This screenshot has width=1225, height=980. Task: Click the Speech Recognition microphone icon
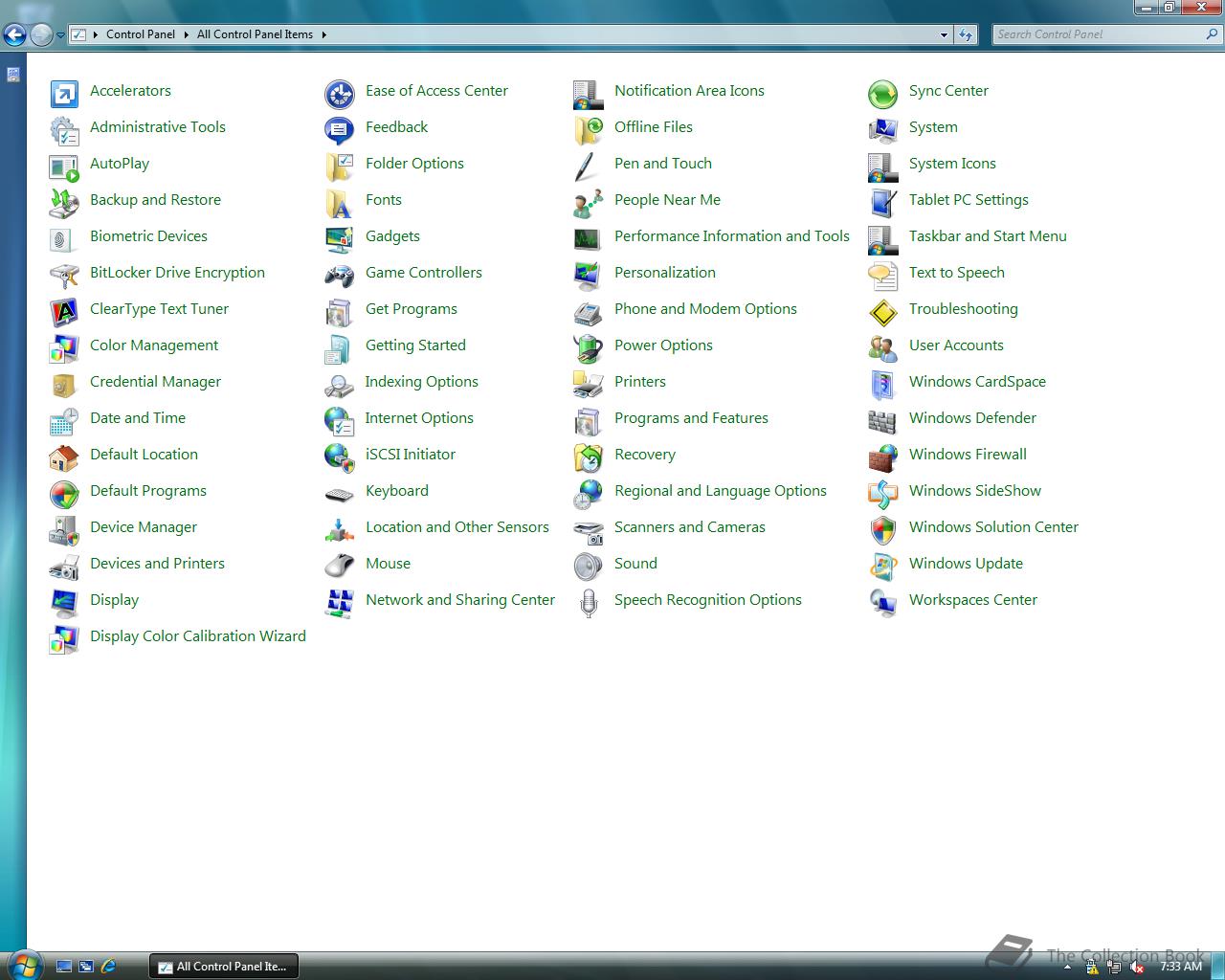pos(589,602)
